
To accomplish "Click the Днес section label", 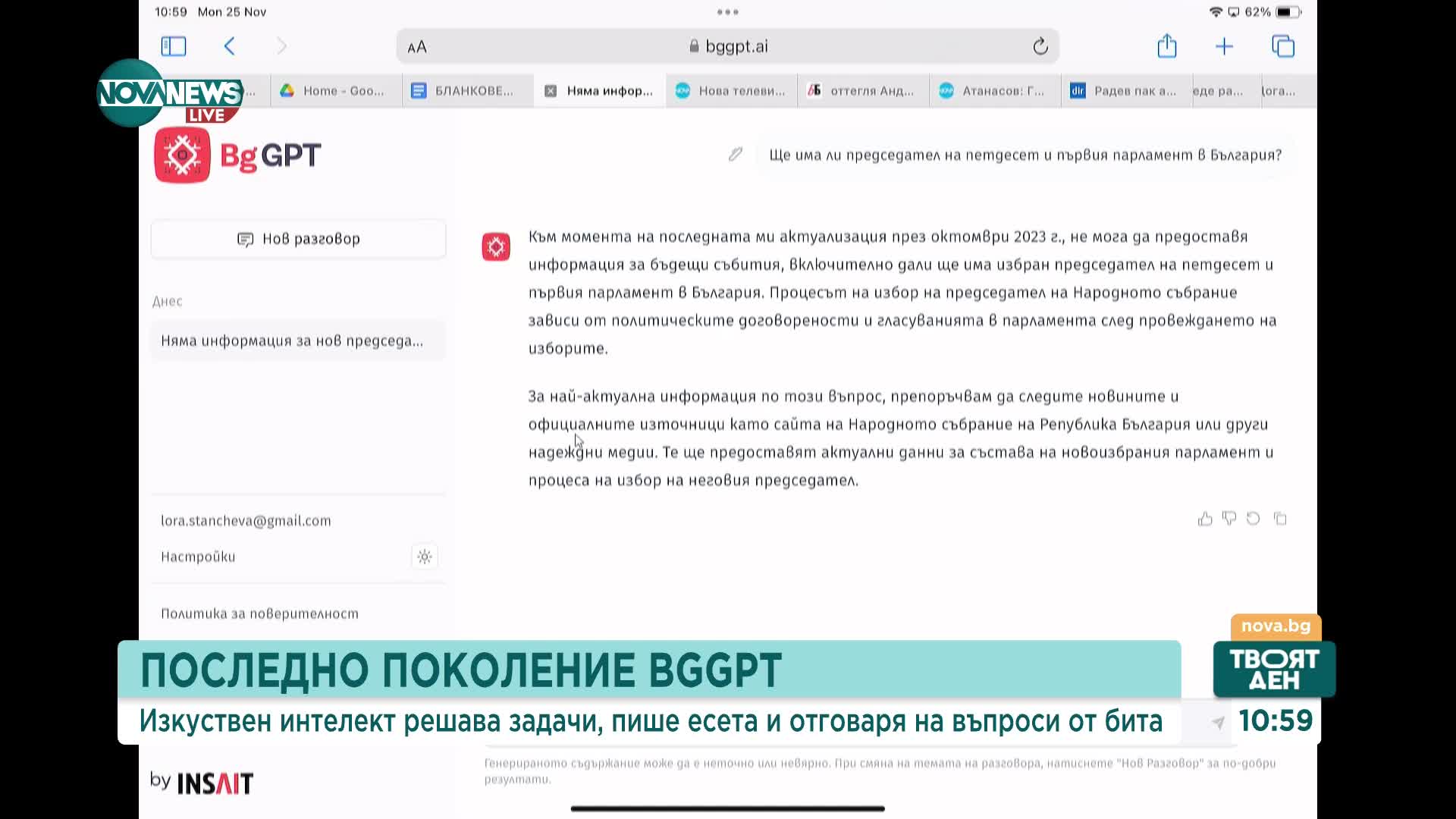I will coord(167,301).
